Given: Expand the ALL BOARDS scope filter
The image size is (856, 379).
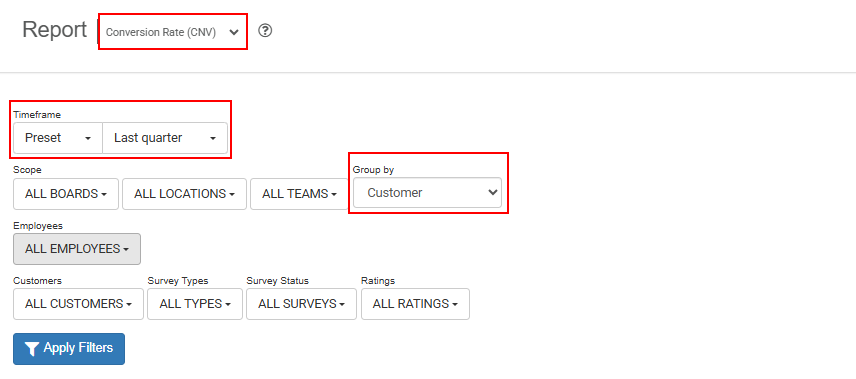Looking at the screenshot, I should [x=66, y=194].
